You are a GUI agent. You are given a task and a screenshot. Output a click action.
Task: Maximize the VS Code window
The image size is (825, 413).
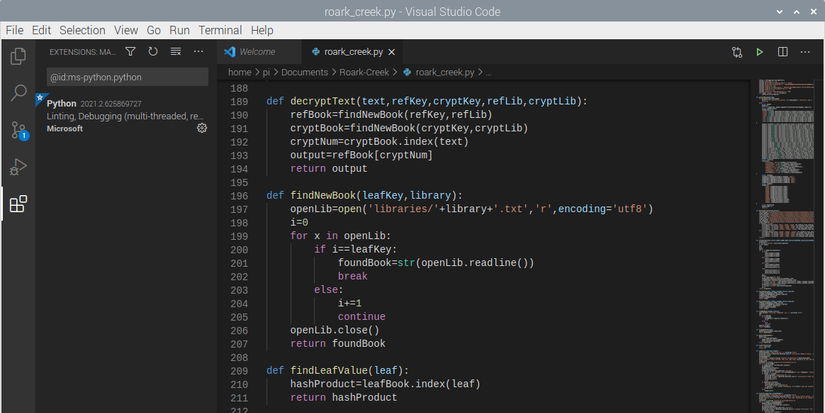pos(797,12)
